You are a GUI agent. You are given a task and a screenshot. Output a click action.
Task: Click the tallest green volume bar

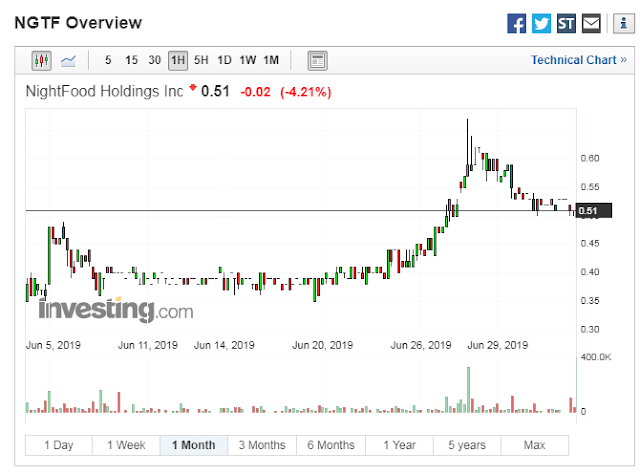468,390
